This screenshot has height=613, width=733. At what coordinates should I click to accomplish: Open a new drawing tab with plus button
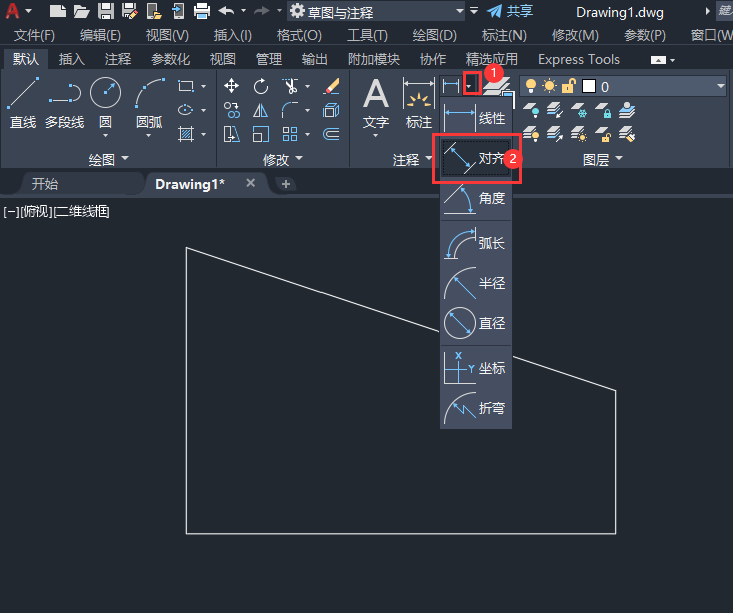coord(286,184)
